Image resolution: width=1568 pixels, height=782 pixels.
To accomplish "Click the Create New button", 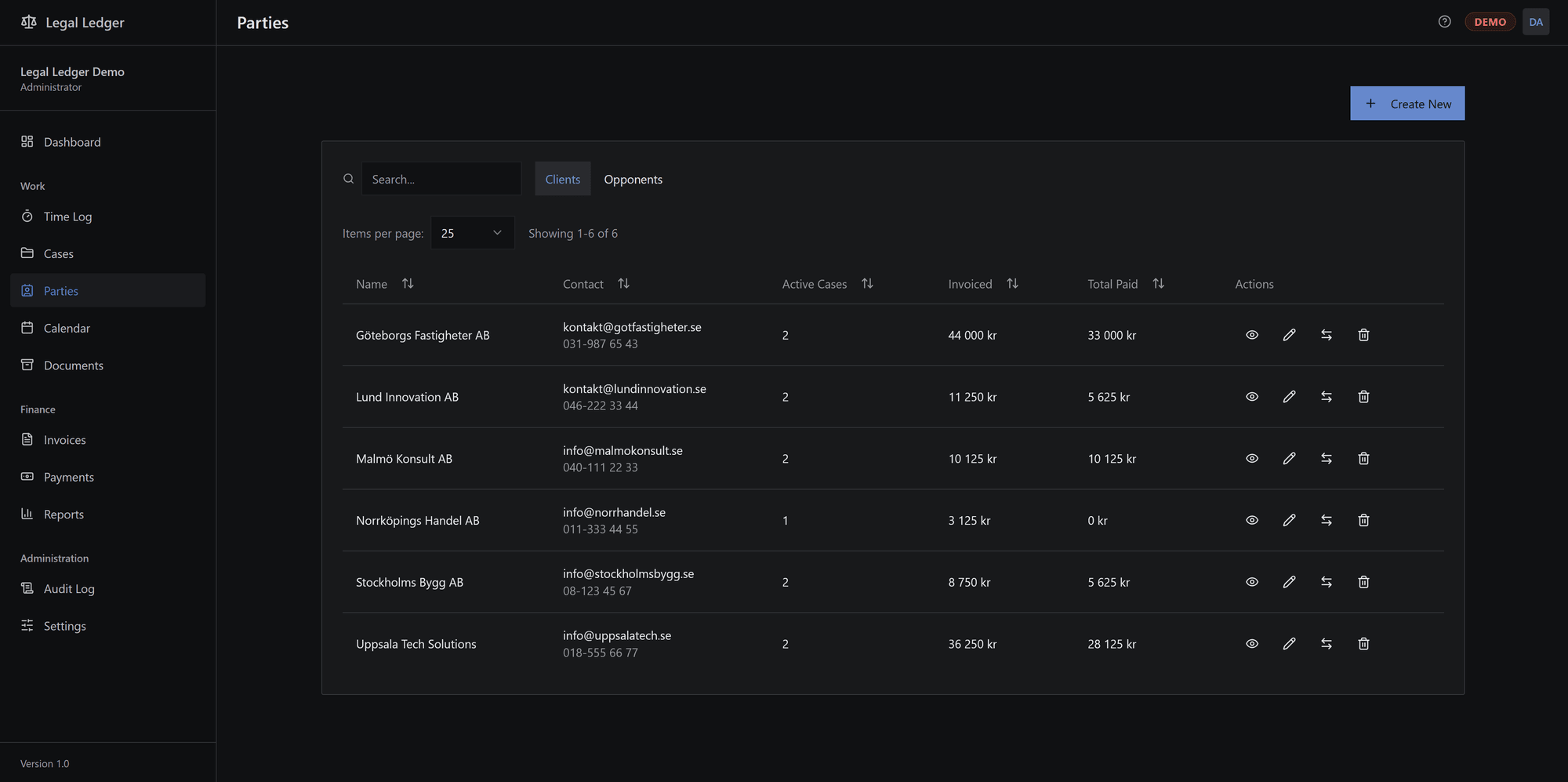I will click(1407, 104).
